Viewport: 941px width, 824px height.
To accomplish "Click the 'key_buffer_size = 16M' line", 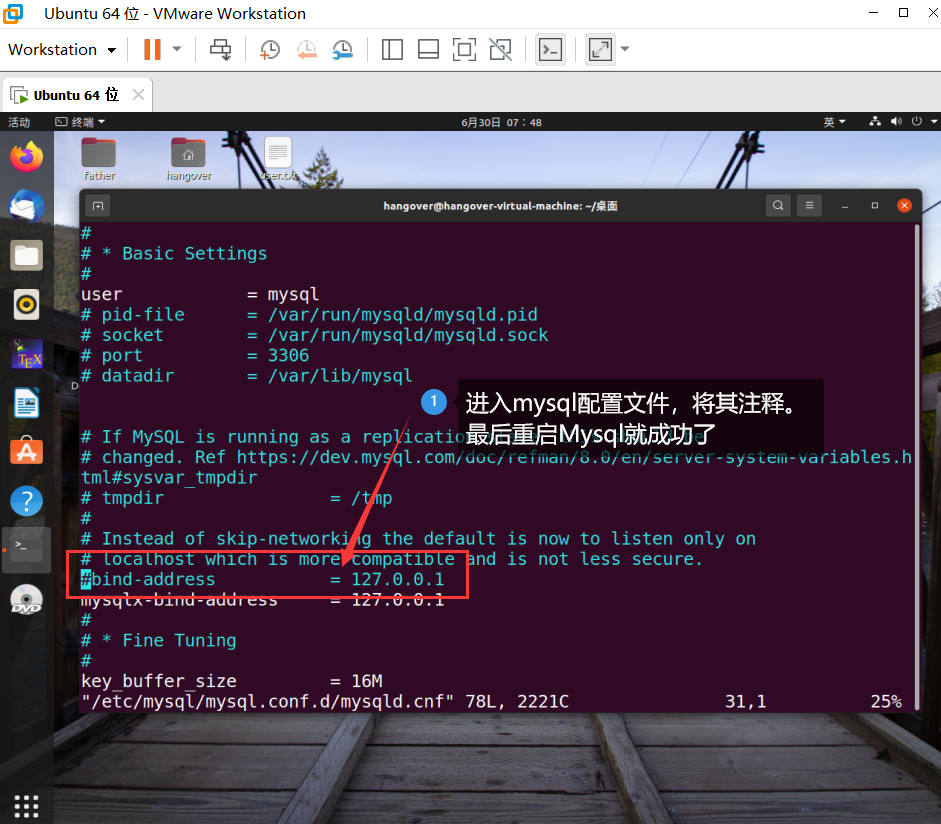I will [232, 682].
